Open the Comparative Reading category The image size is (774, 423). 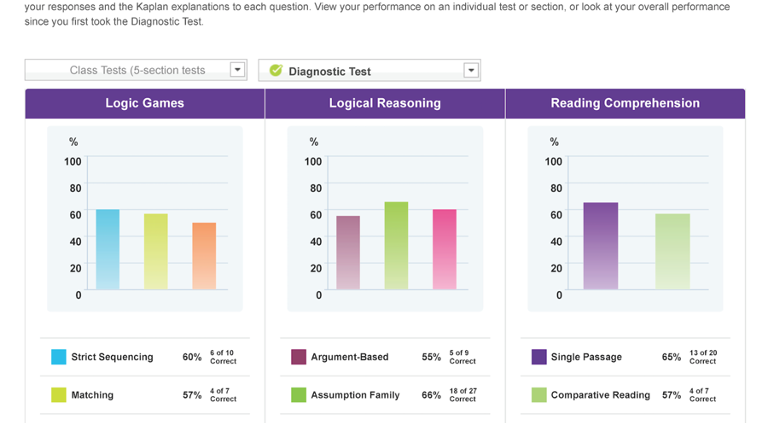600,395
